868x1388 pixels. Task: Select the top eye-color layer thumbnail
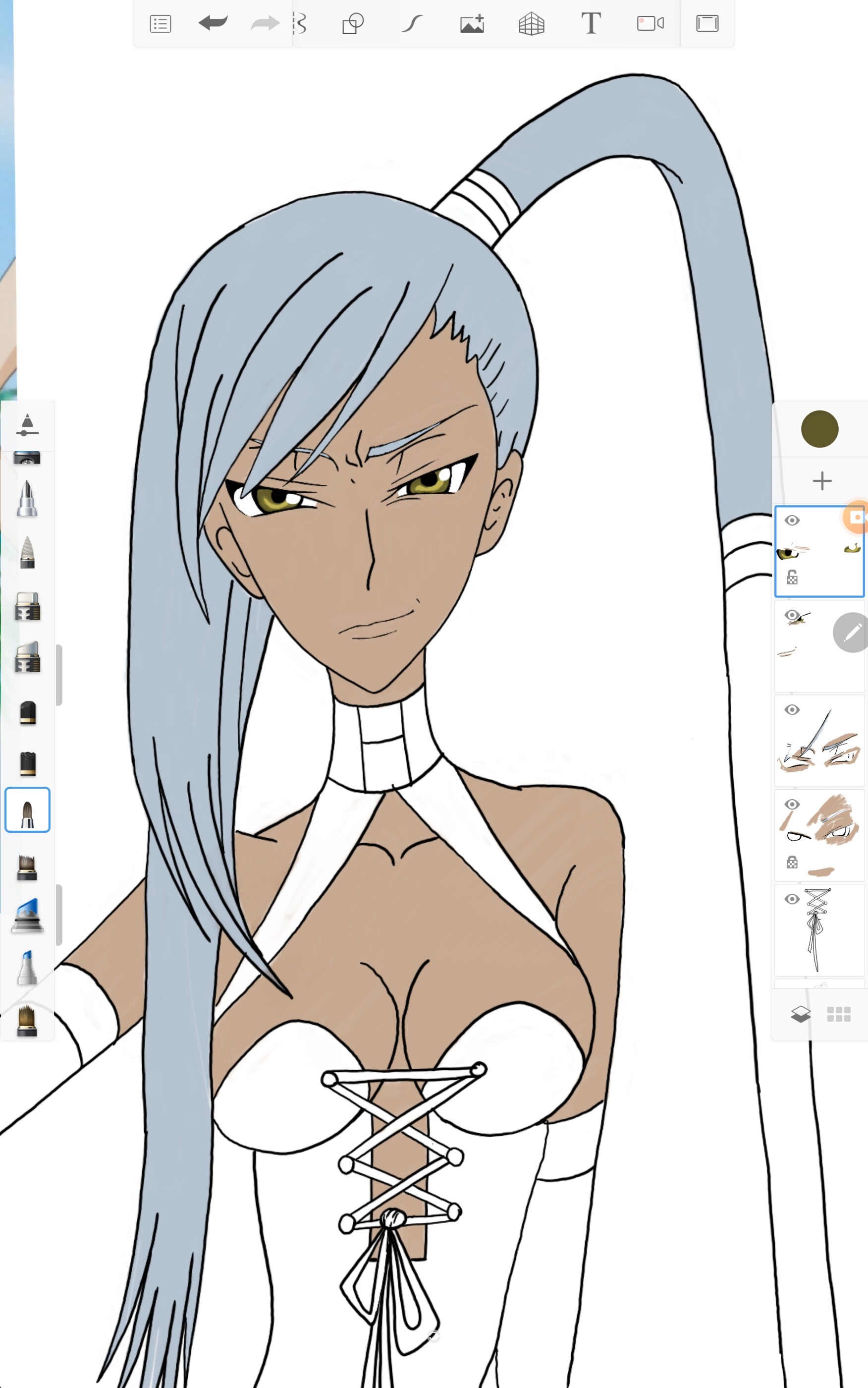point(820,551)
